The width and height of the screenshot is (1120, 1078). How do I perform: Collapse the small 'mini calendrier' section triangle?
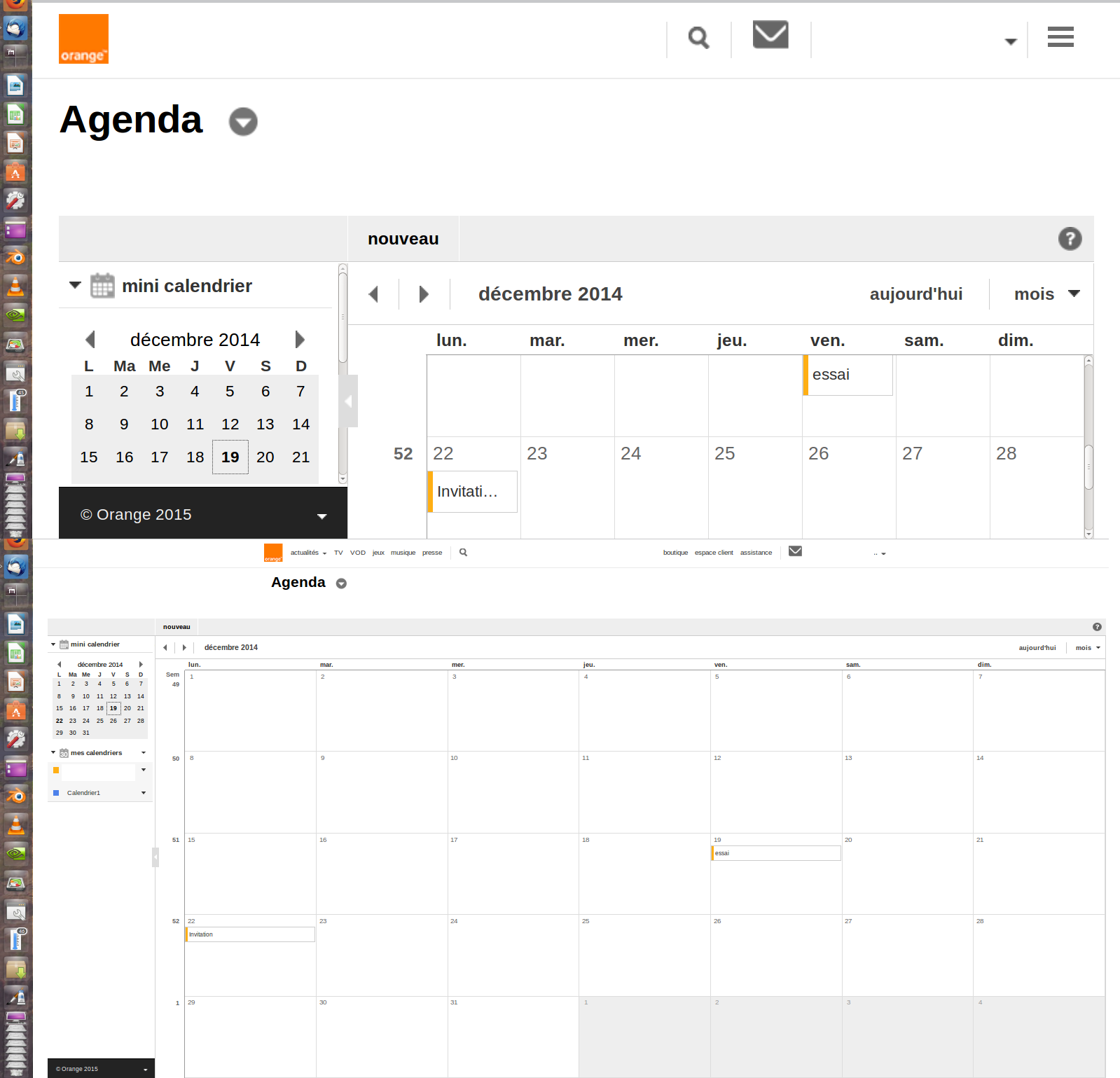tap(53, 644)
